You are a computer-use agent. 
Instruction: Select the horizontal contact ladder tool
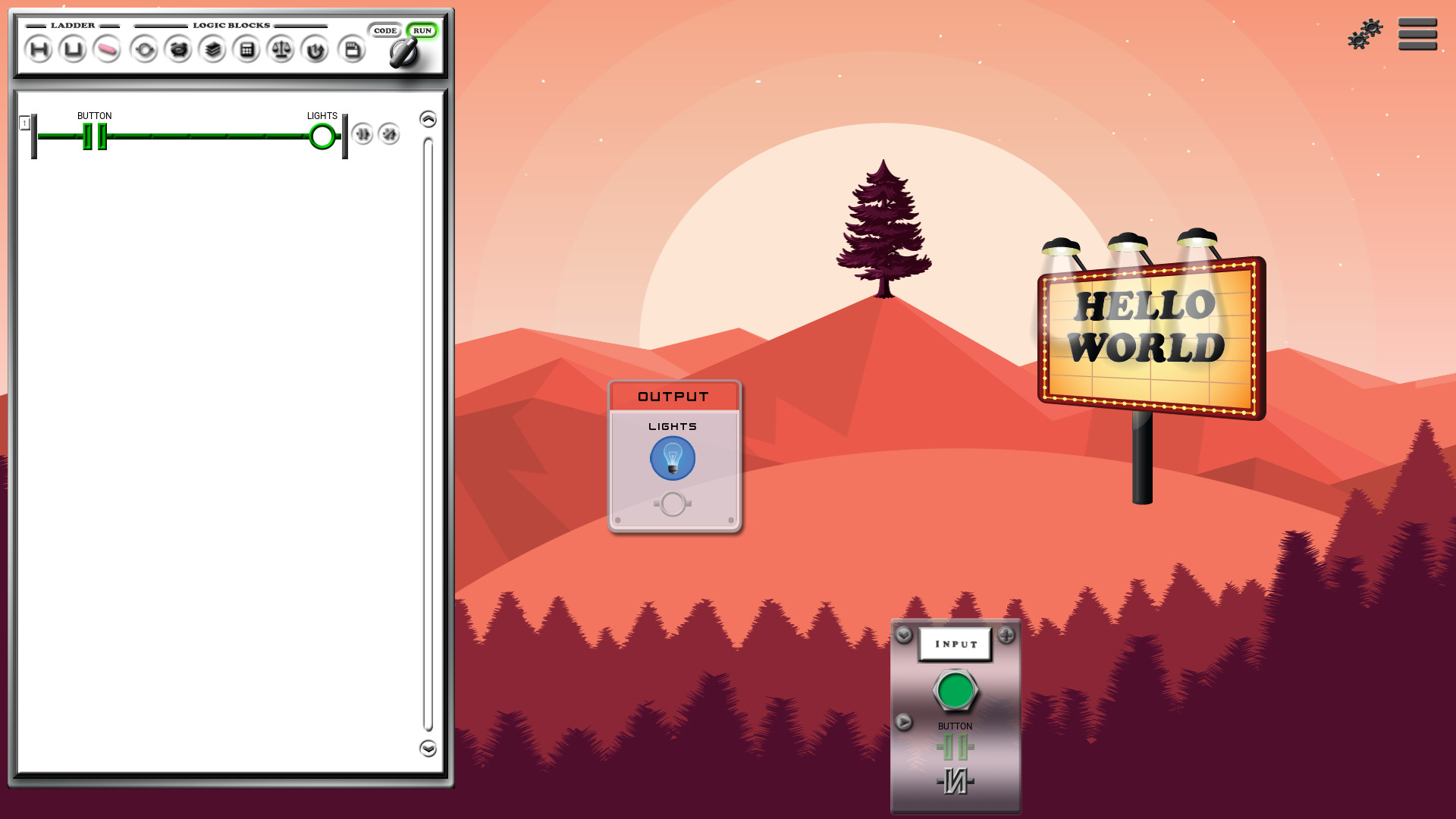click(39, 50)
